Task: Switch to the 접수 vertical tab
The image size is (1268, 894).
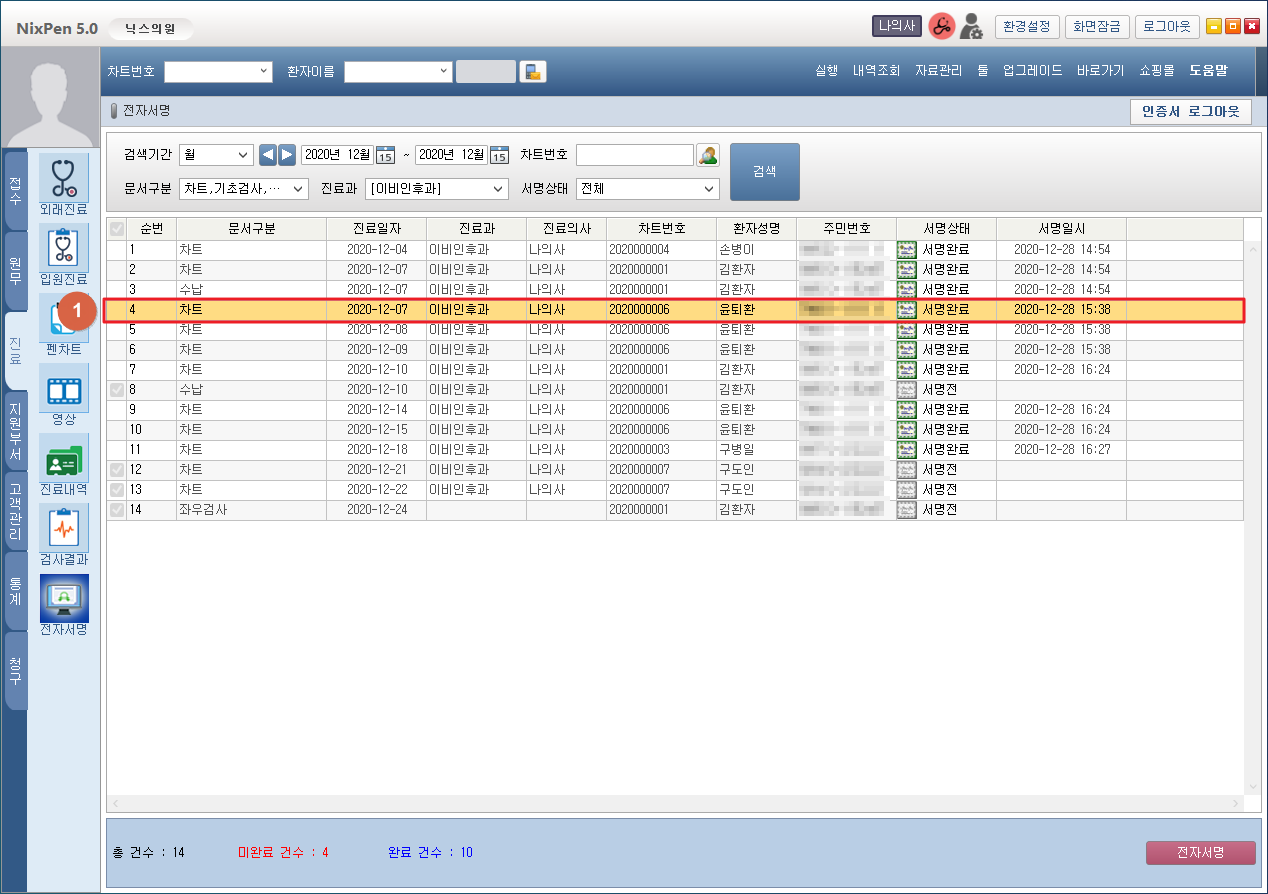Action: (x=15, y=190)
